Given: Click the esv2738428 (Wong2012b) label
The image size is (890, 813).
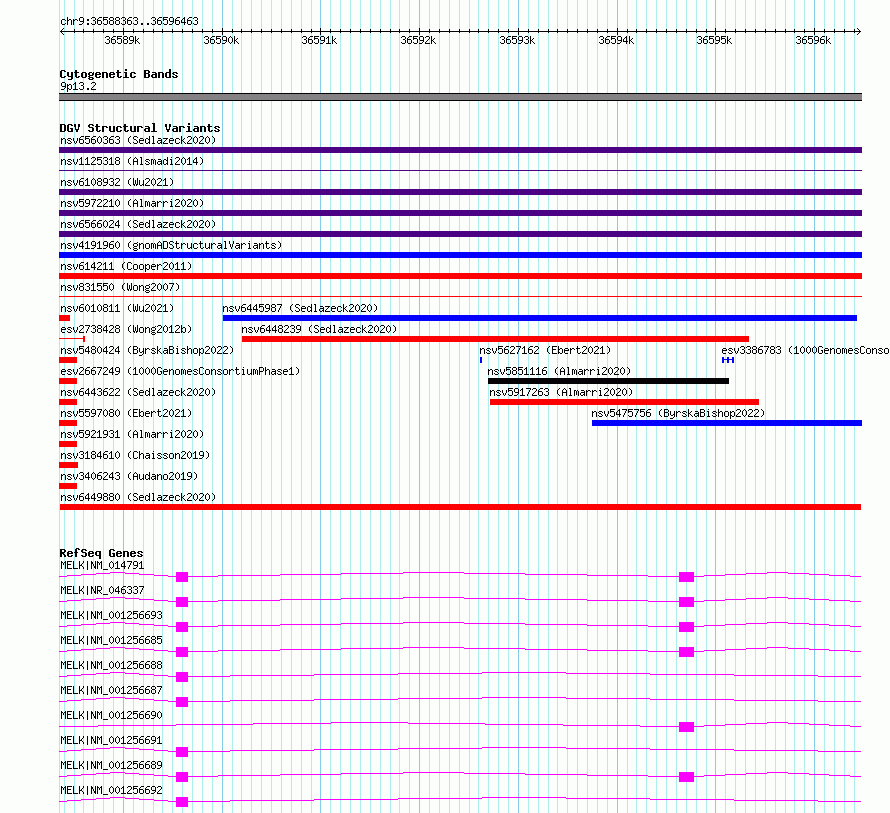Looking at the screenshot, I should (126, 329).
